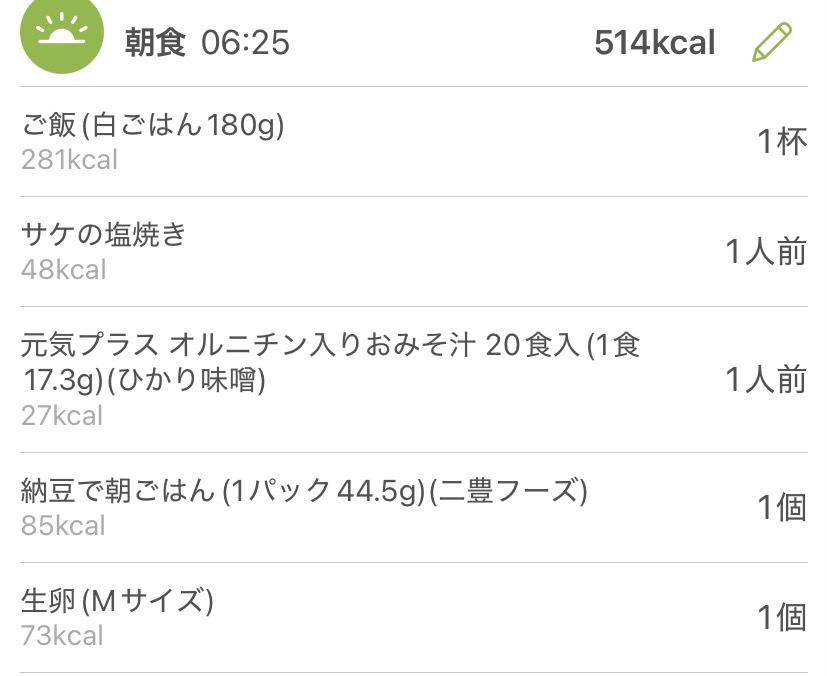
Task: Open the ご飯 (白ごはん180g) entry
Action: 153,125
